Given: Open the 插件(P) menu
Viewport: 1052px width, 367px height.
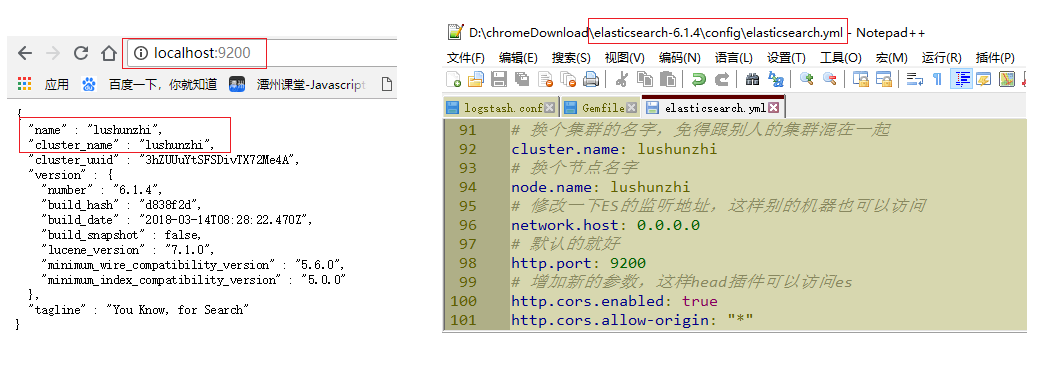Looking at the screenshot, I should (x=995, y=58).
